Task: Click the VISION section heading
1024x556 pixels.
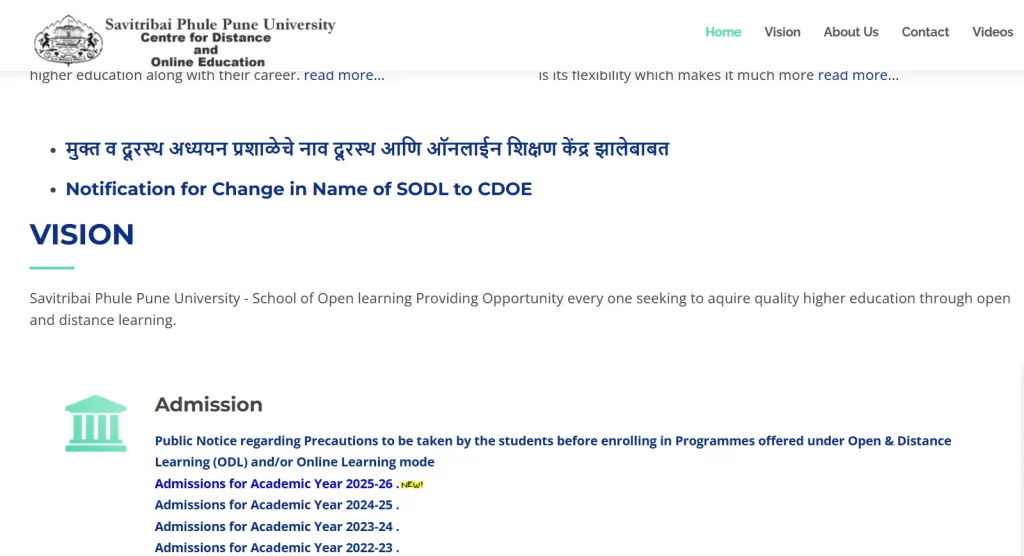Action: pos(82,235)
